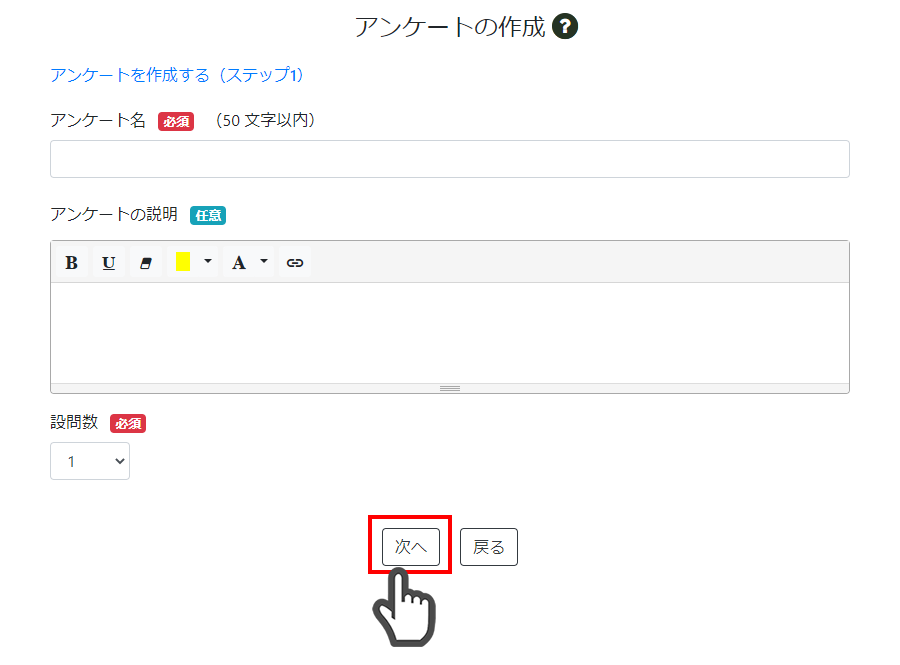Click the アンケートの説明 field label
The width and height of the screenshot is (900, 665).
pos(114,214)
